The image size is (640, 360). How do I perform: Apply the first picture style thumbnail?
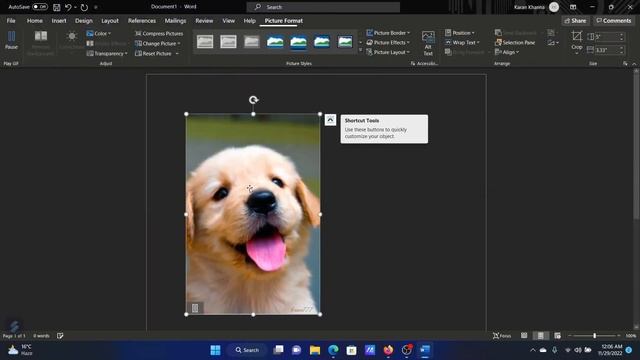[x=205, y=42]
